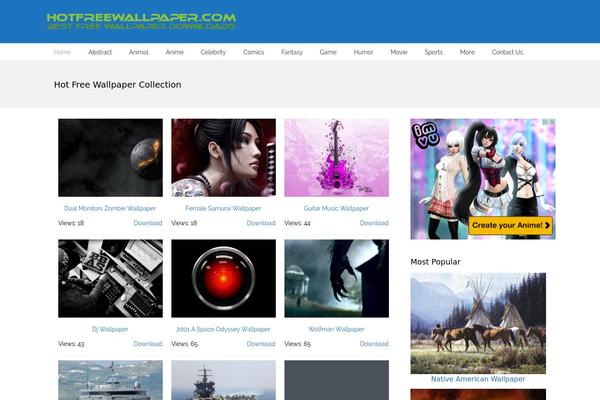Click the Most Popular sidebar heading
This screenshot has height=400, width=600.
click(435, 262)
